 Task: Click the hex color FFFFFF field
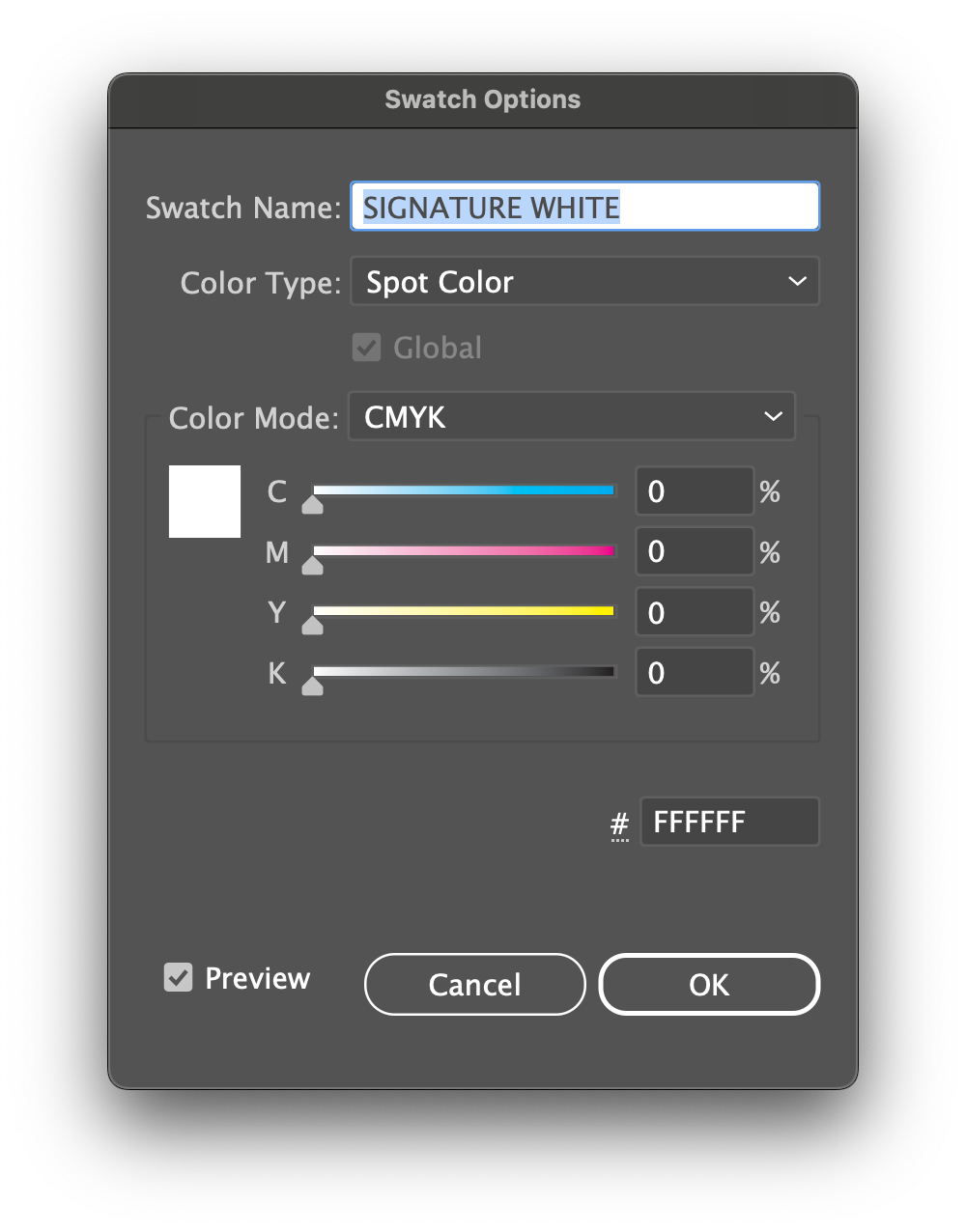[x=729, y=822]
